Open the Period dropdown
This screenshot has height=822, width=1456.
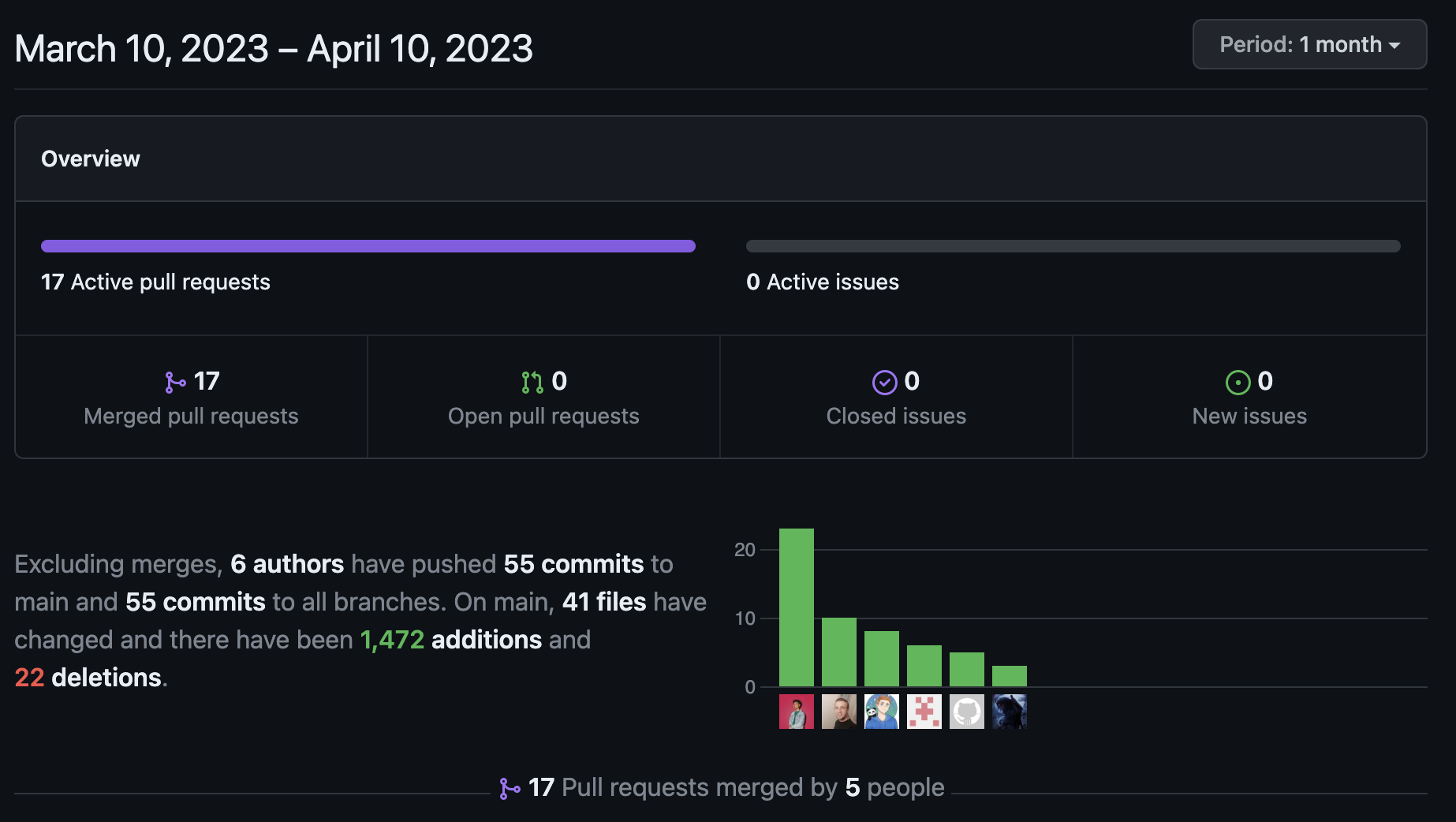click(x=1309, y=44)
